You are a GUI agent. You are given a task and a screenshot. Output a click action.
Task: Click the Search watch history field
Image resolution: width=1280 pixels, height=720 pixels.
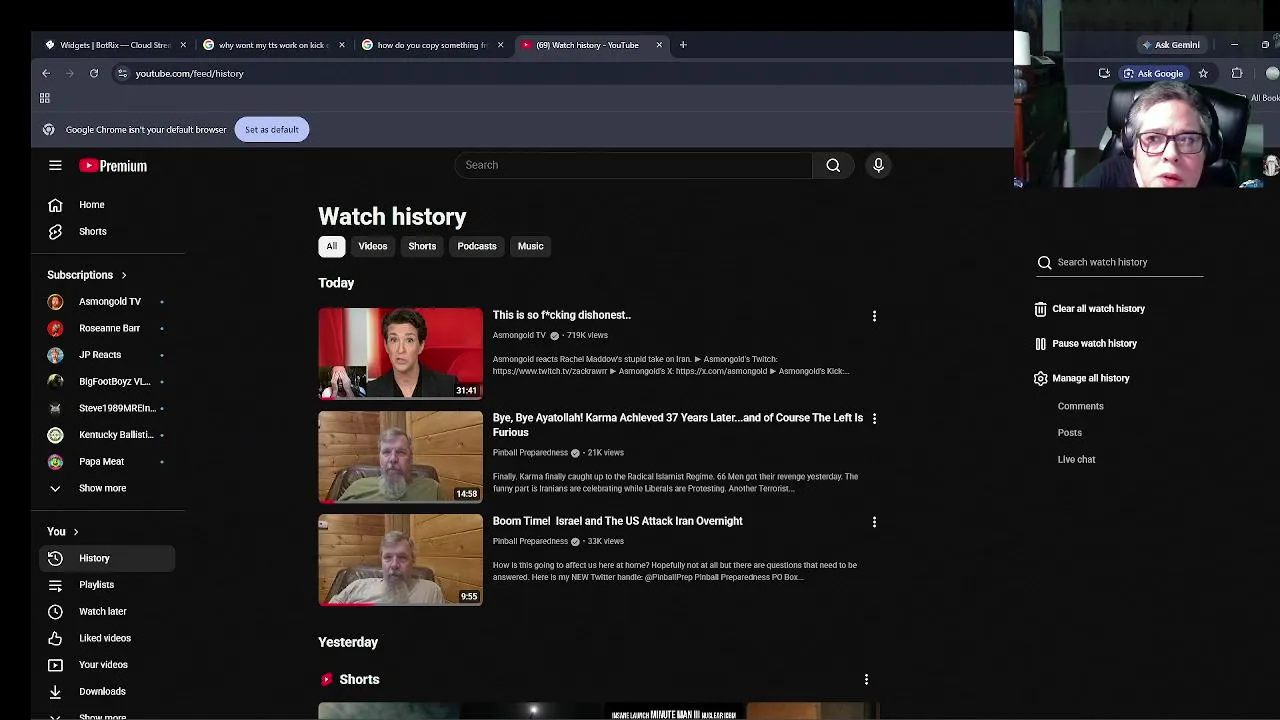1120,262
